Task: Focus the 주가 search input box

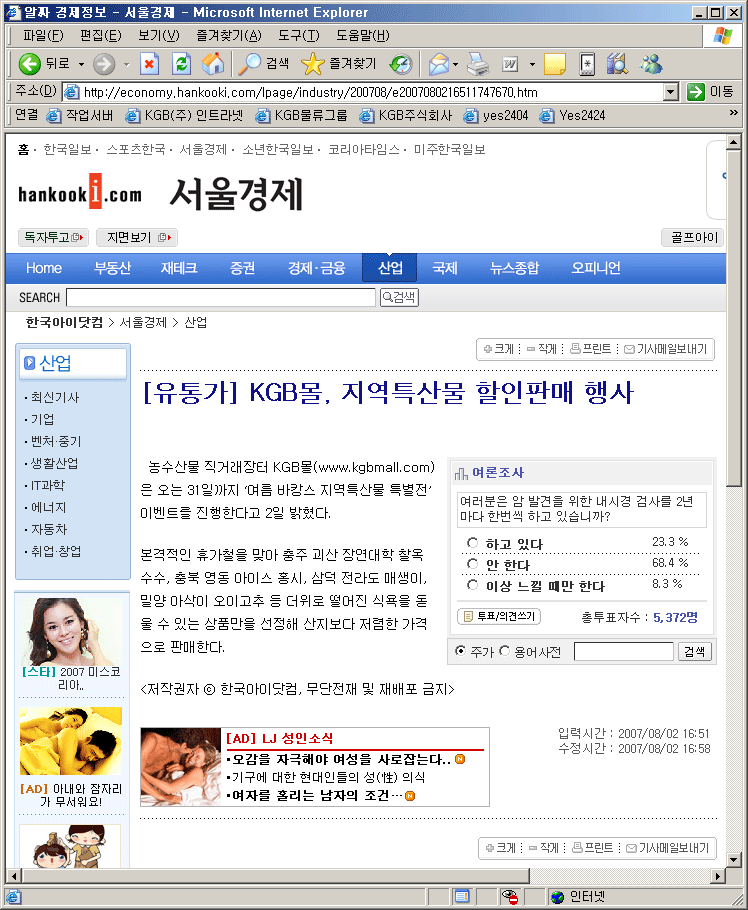Action: [623, 651]
